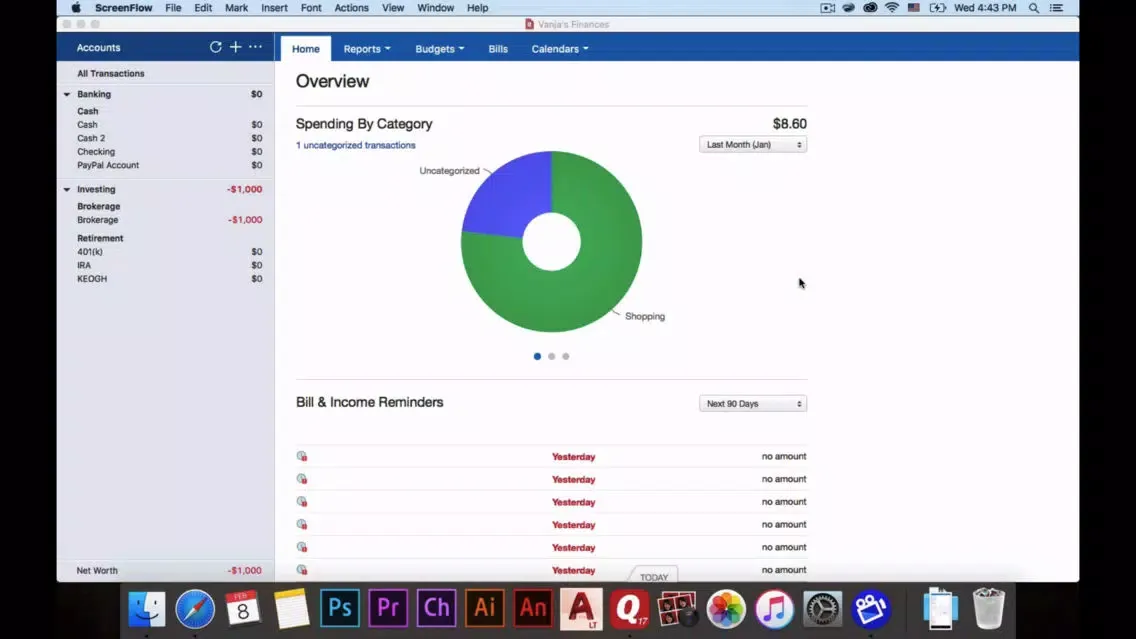Click the refresh accounts icon in sidebar
1136x639 pixels.
[x=215, y=47]
